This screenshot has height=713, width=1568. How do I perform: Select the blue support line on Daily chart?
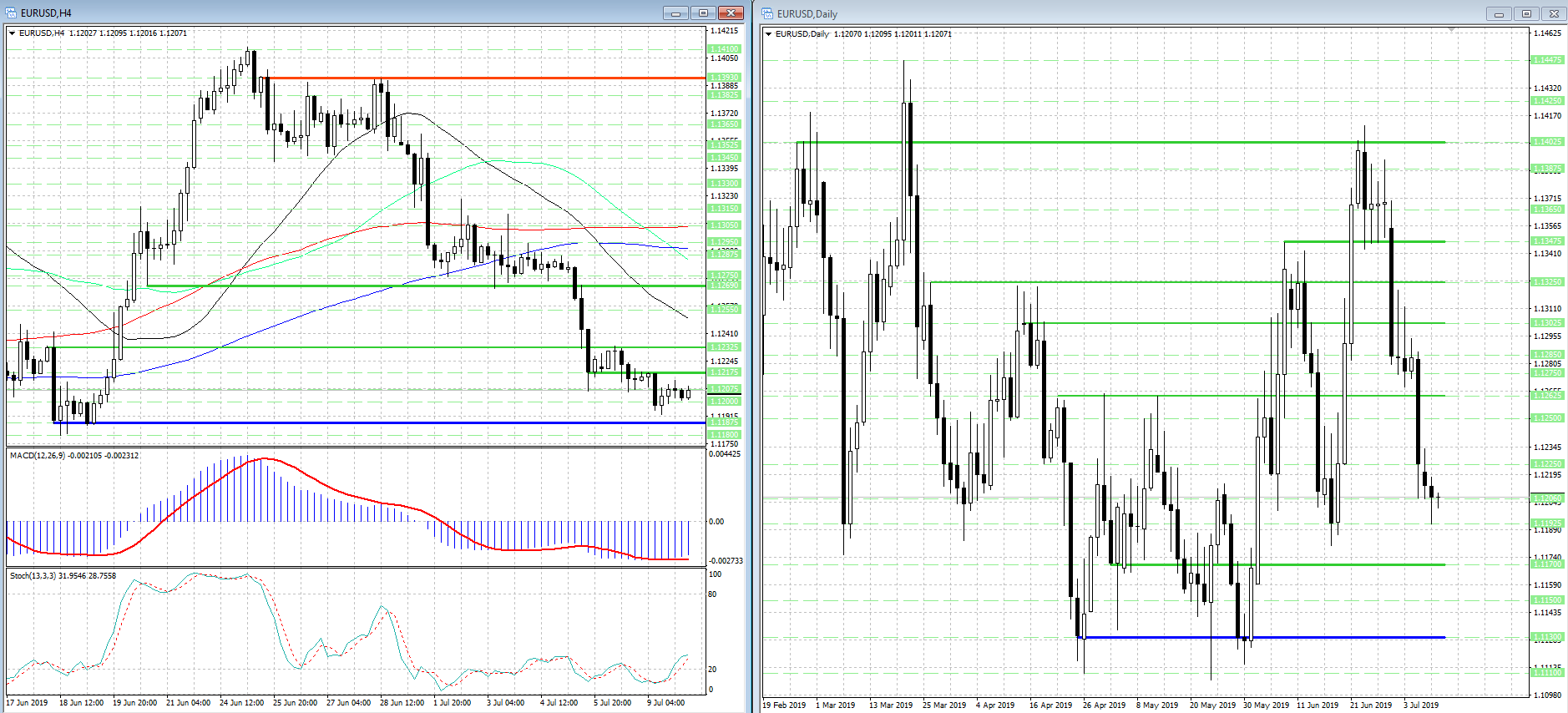tap(1261, 638)
